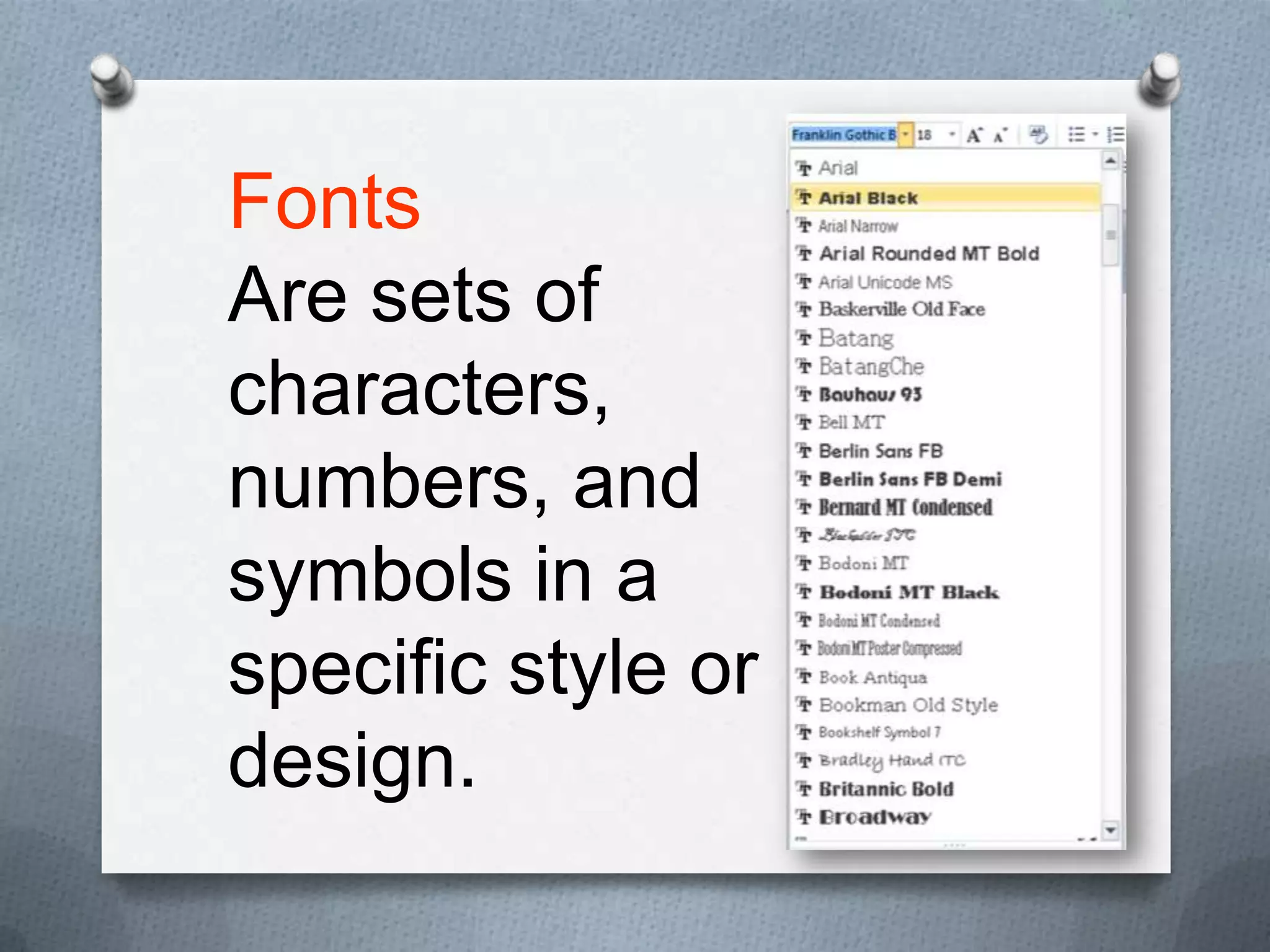Choose the Britannic Bold font

click(946, 789)
